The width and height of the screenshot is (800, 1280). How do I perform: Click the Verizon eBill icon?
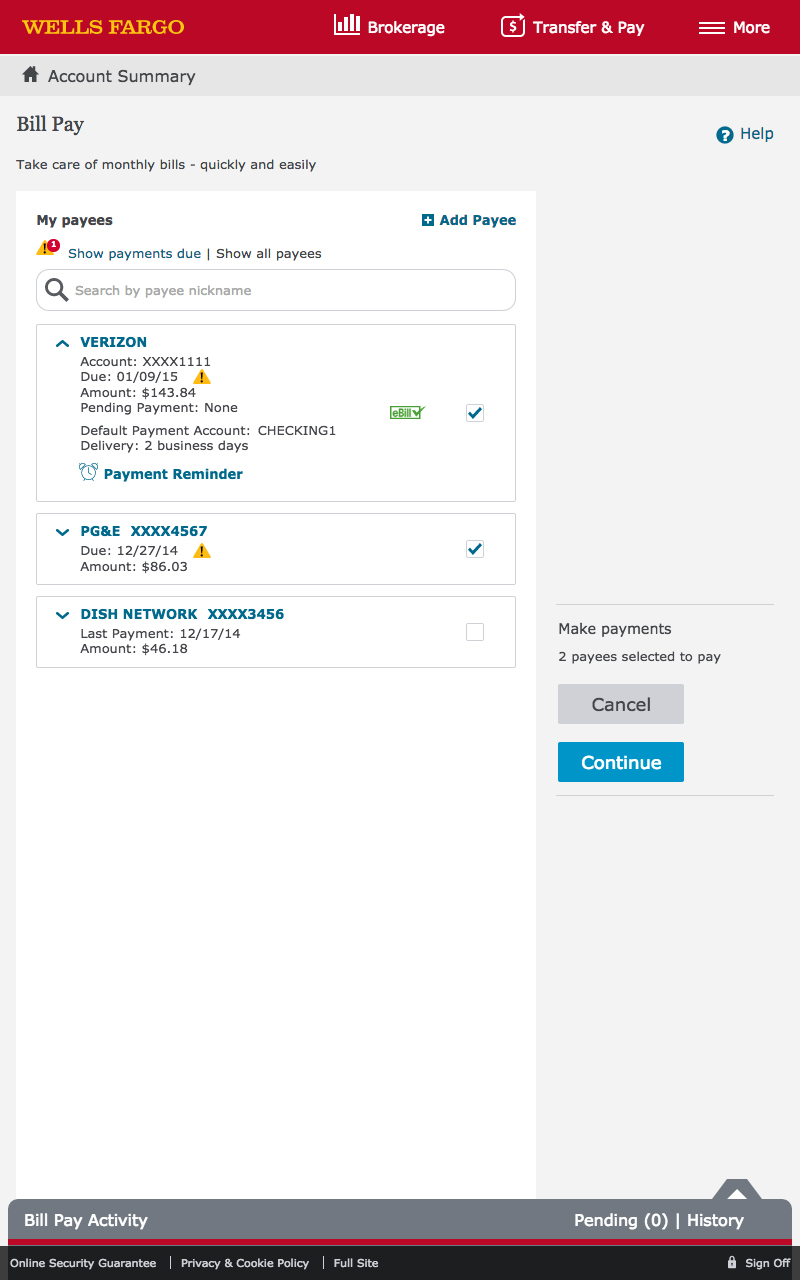[x=407, y=412]
